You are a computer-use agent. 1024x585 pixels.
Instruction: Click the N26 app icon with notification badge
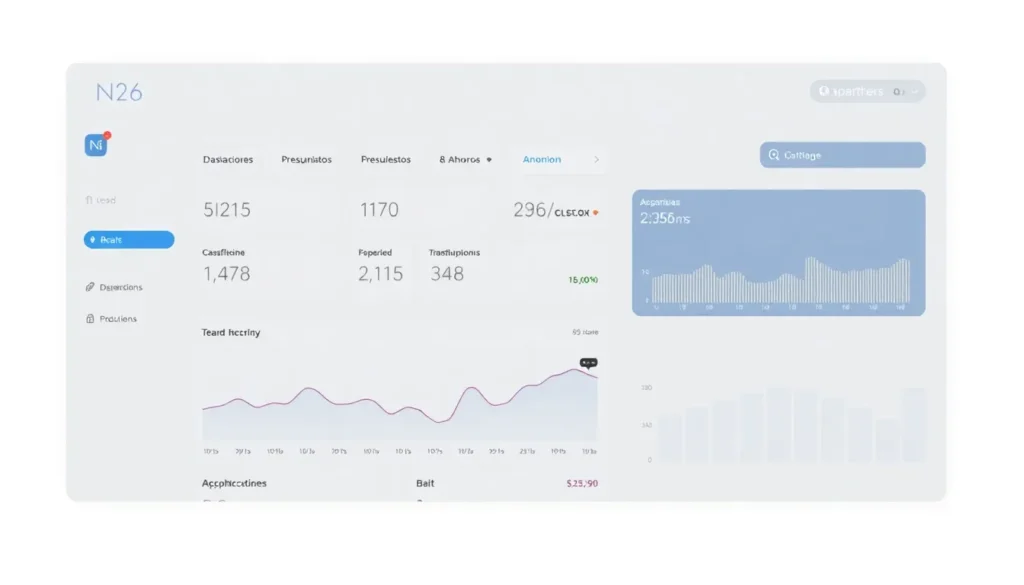[97, 144]
